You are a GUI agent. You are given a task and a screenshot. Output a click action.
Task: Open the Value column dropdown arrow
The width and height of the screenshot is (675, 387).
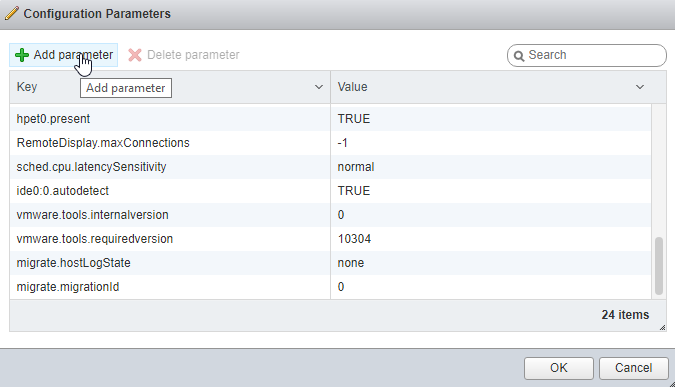click(640, 87)
